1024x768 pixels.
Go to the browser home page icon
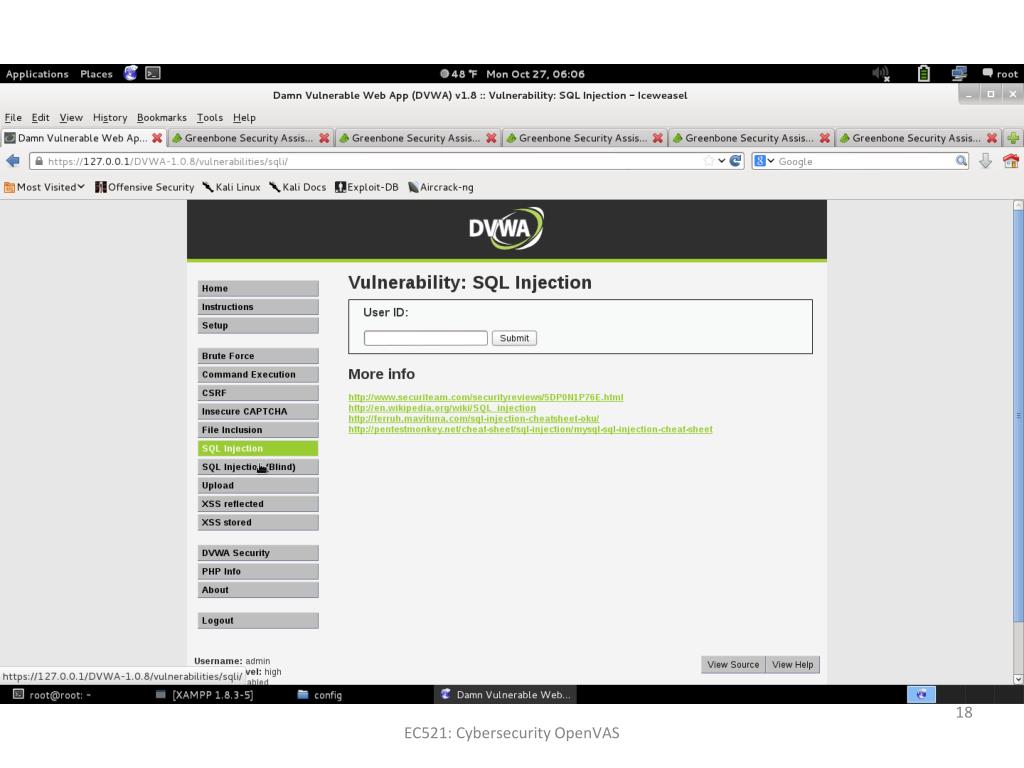click(x=1011, y=161)
